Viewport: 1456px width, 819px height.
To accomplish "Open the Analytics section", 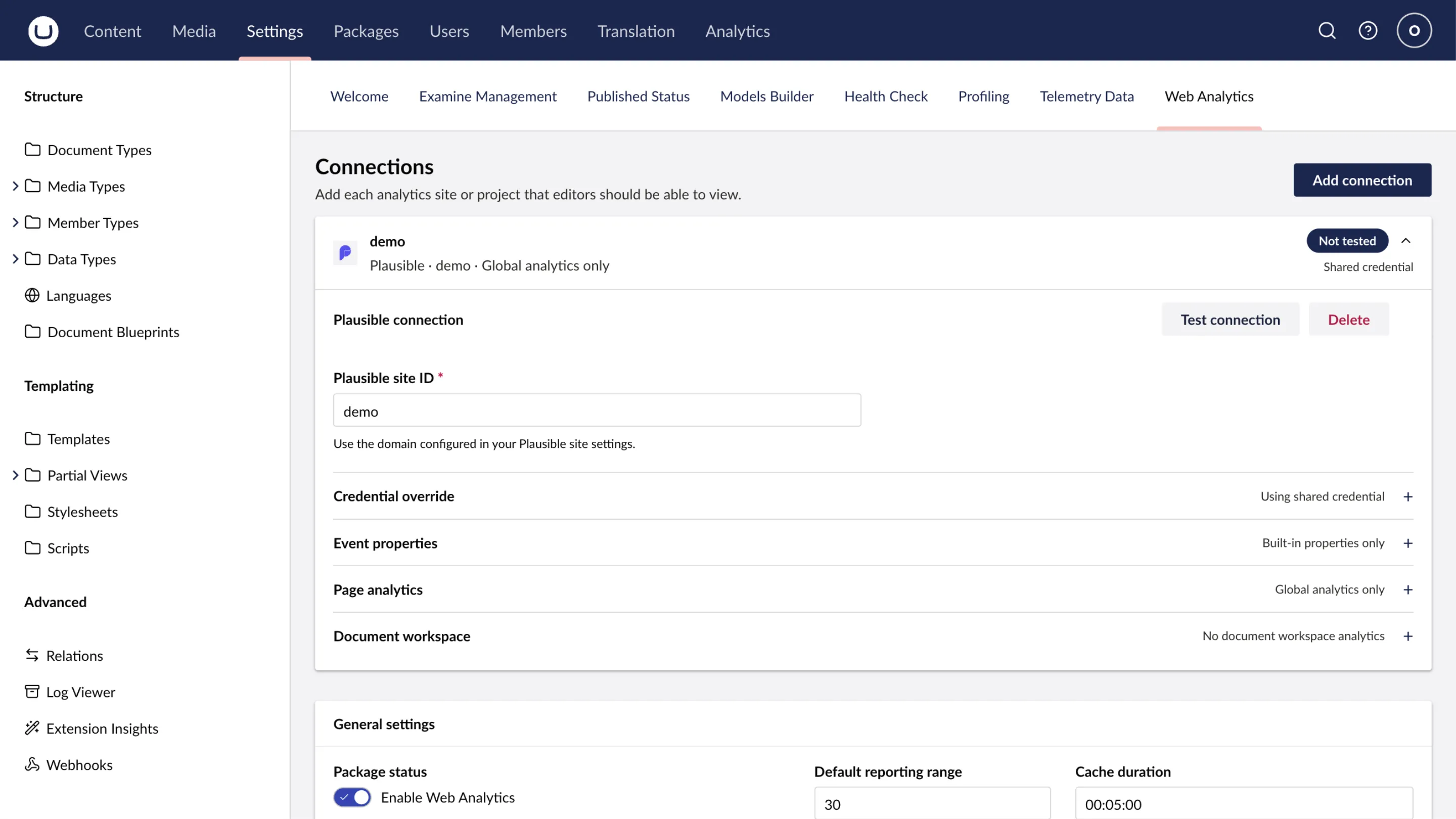I will (738, 30).
